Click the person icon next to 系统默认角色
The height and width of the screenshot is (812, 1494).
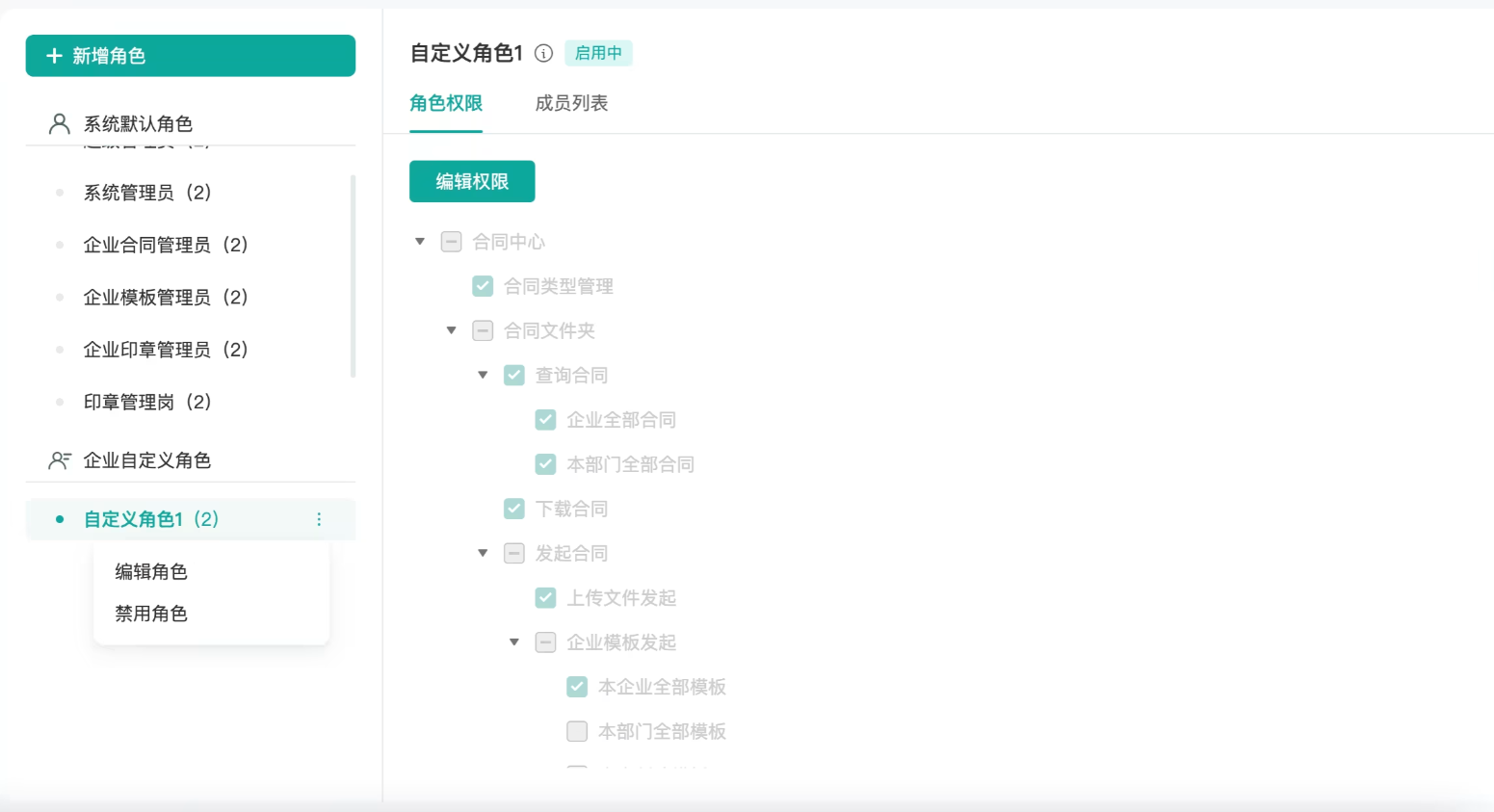pos(60,123)
